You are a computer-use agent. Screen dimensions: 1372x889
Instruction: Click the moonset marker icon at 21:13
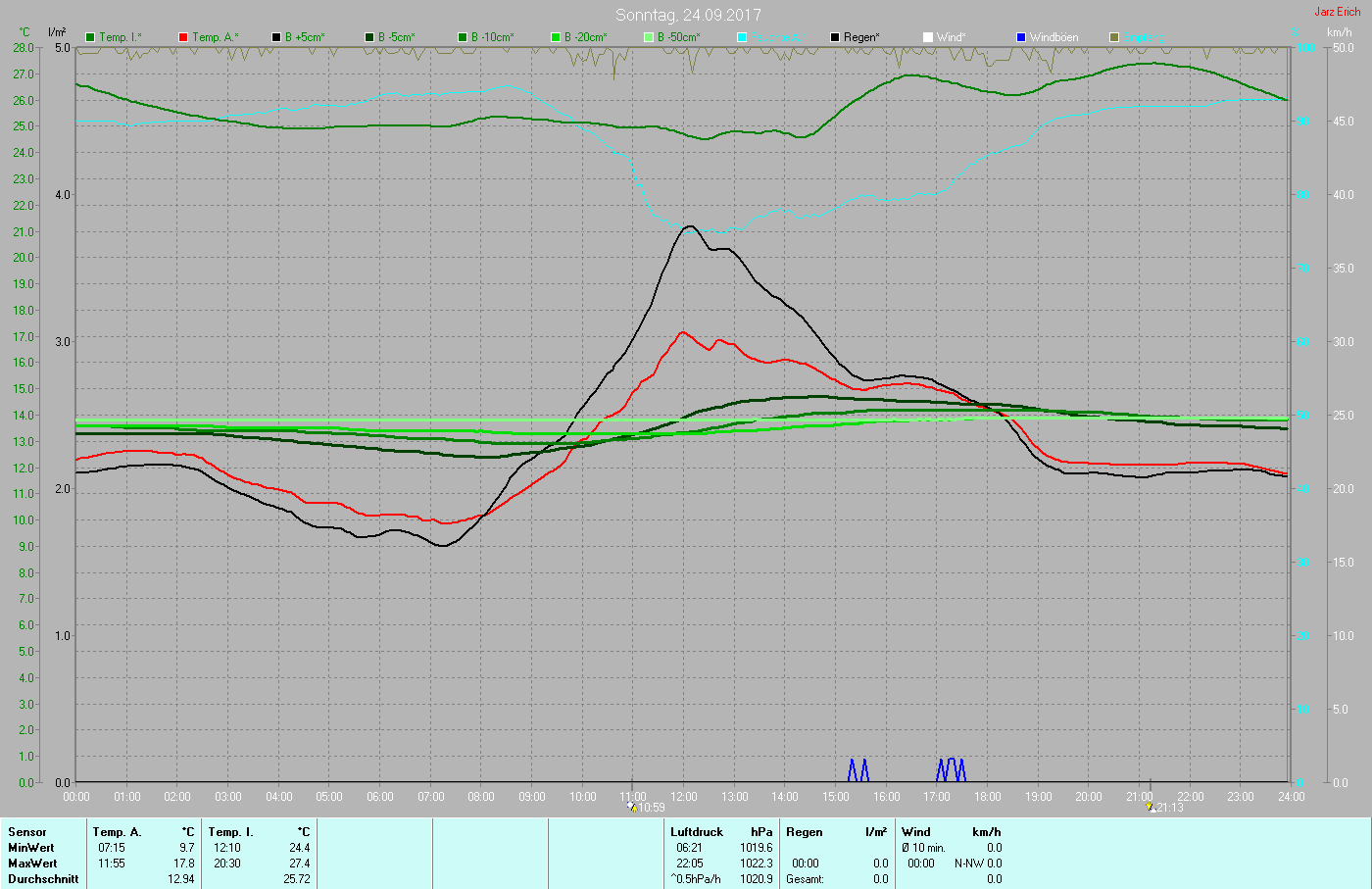pos(1151,807)
